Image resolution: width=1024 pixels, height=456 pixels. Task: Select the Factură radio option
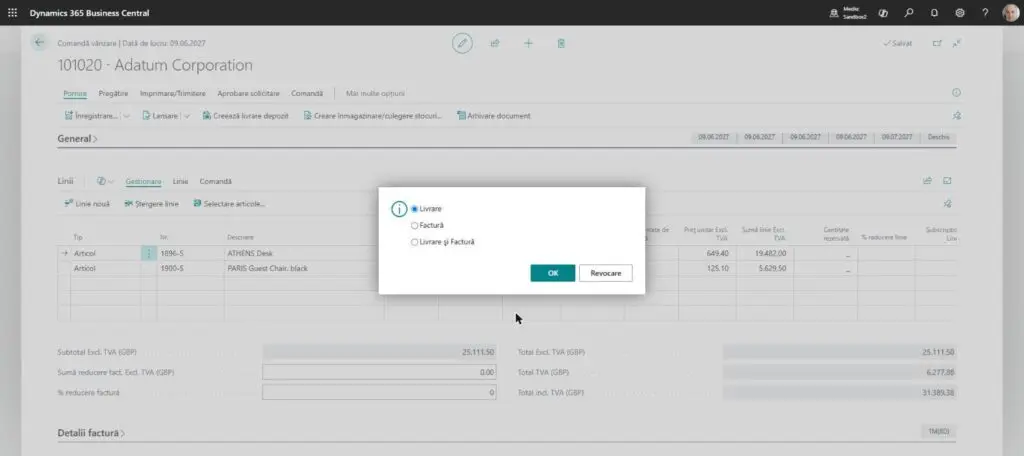(x=414, y=225)
